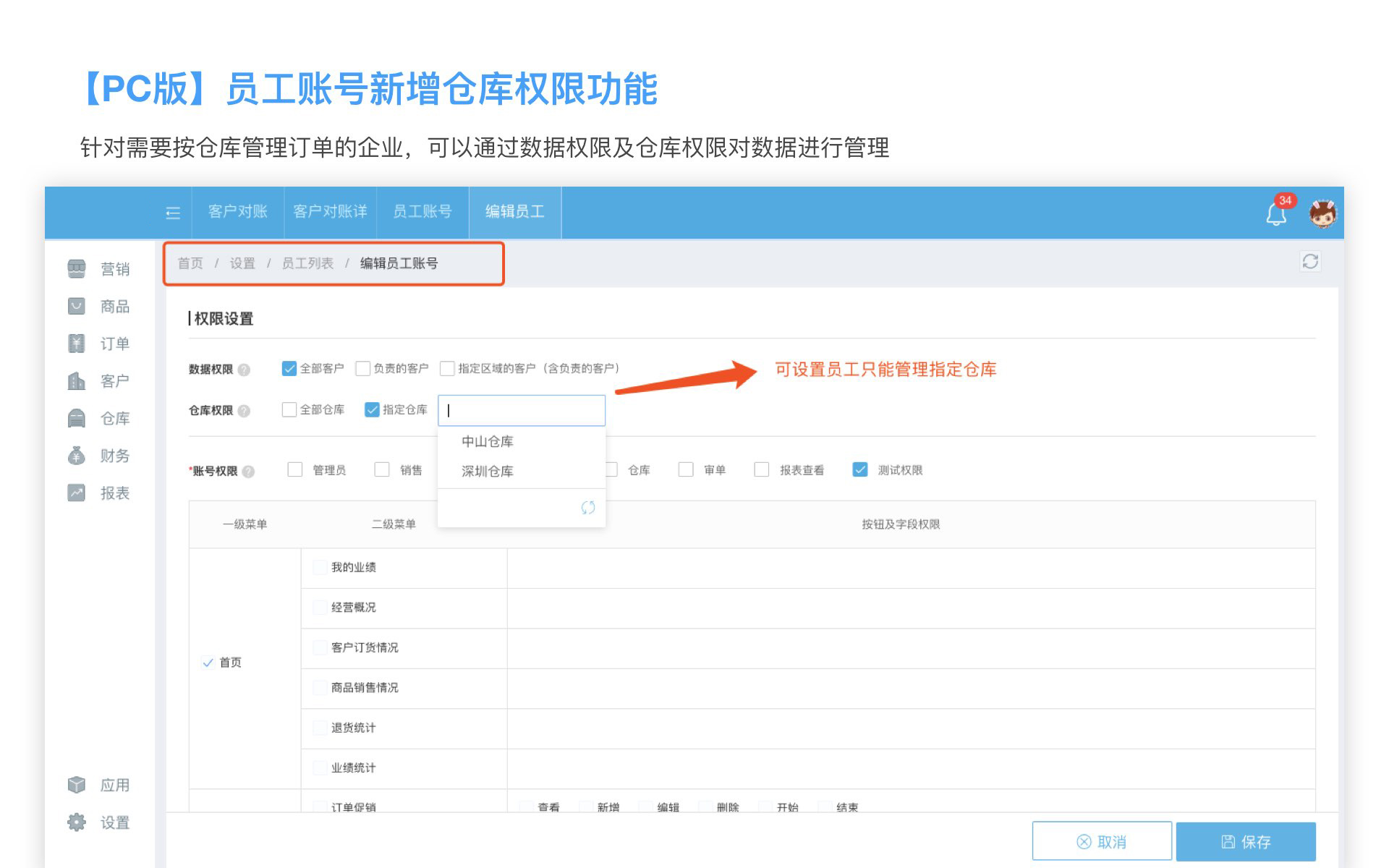Select 中山仓库 from the dropdown list
Viewport: 1389px width, 868px height.
click(488, 441)
